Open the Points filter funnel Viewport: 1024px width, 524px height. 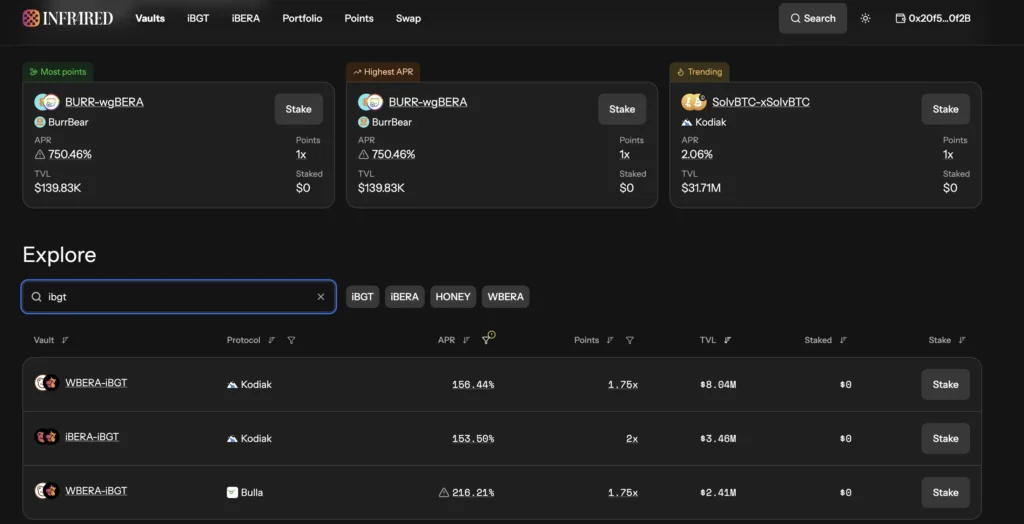coord(630,340)
